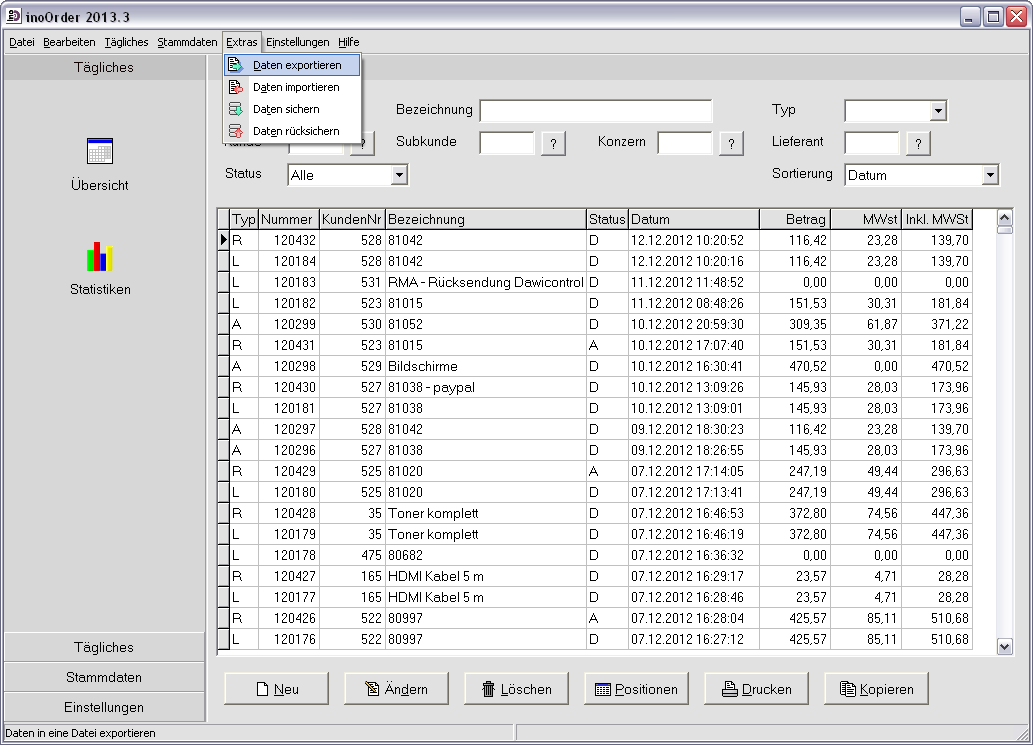The height and width of the screenshot is (745, 1033).
Task: Click the Drucken button
Action: coord(756,689)
